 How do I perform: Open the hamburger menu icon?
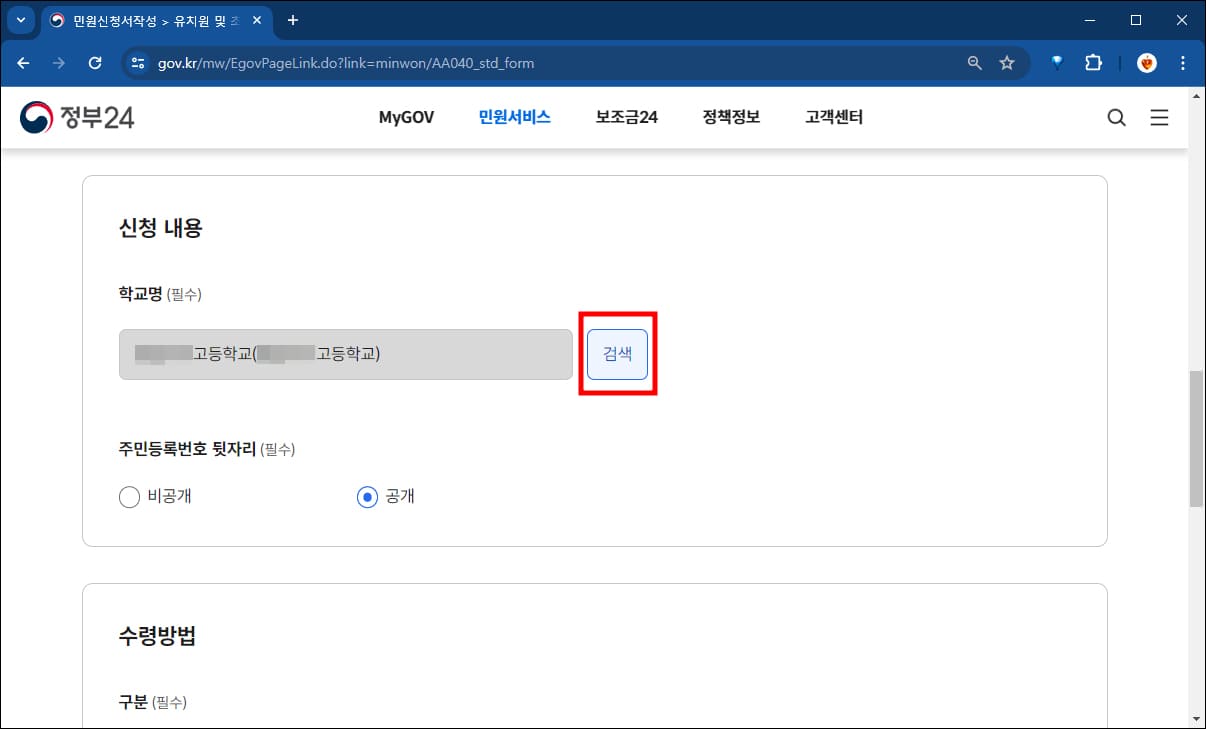click(1159, 117)
